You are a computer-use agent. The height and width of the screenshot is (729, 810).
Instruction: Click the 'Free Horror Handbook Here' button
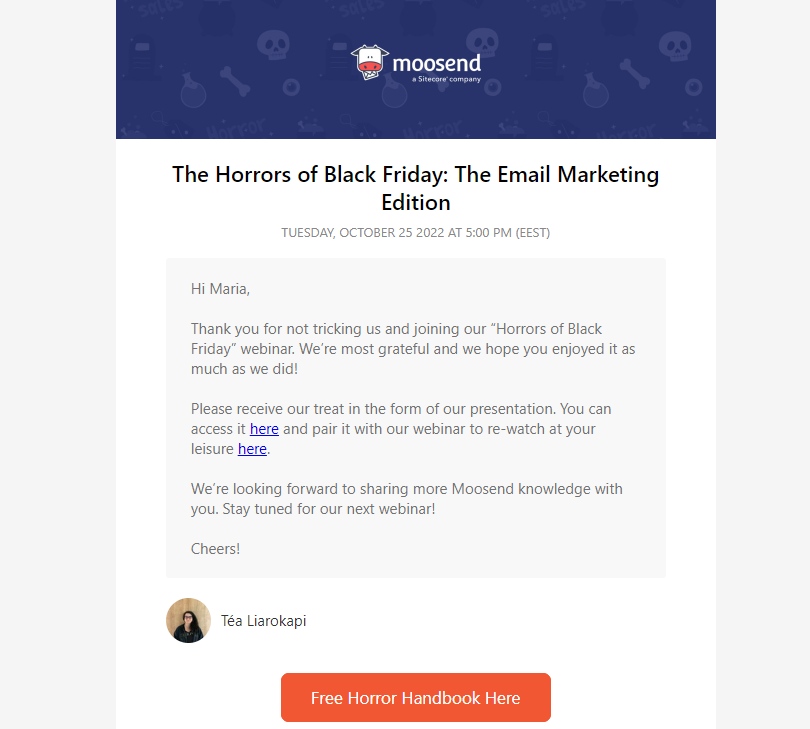tap(416, 697)
